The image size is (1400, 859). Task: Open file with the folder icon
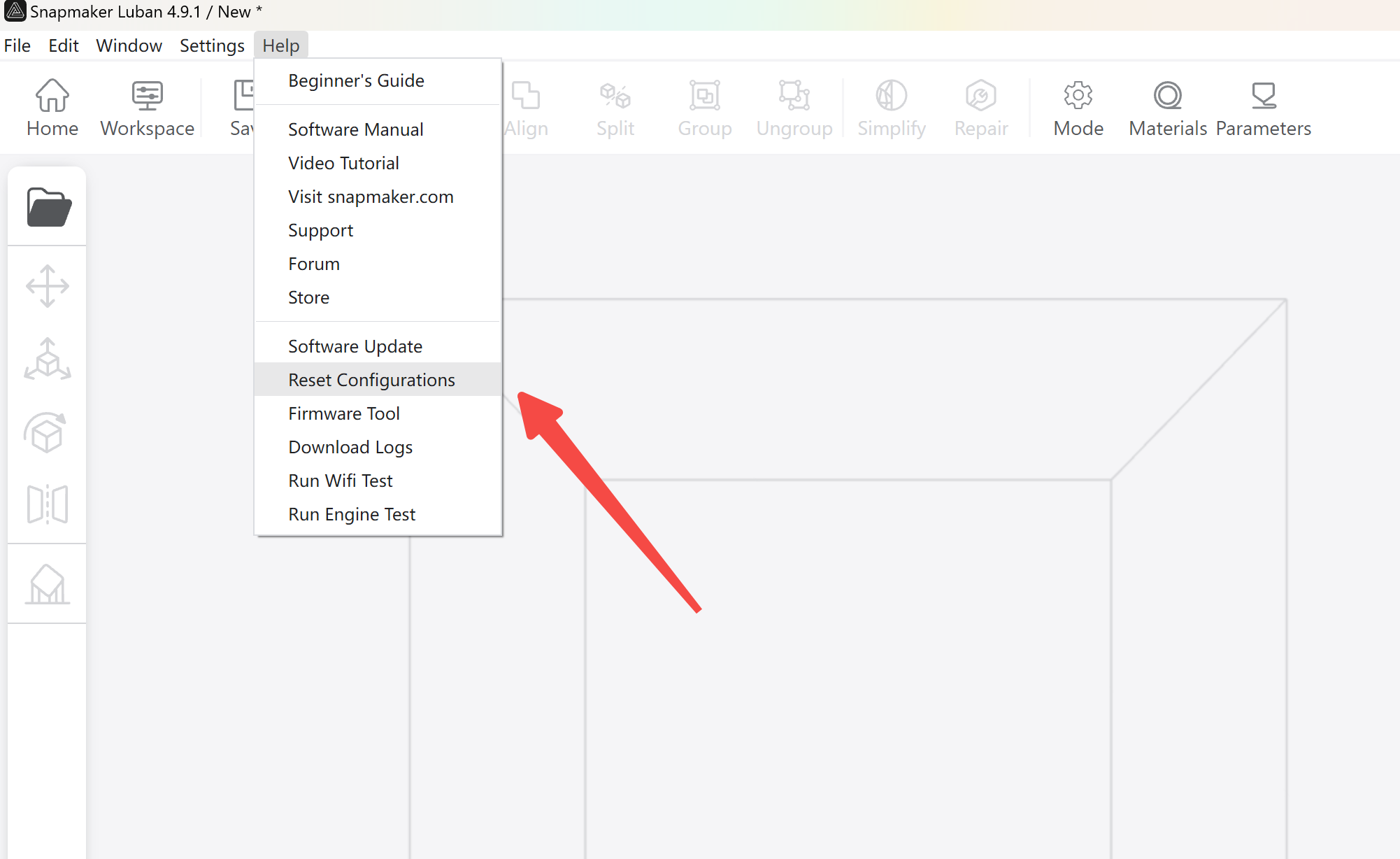[x=48, y=207]
